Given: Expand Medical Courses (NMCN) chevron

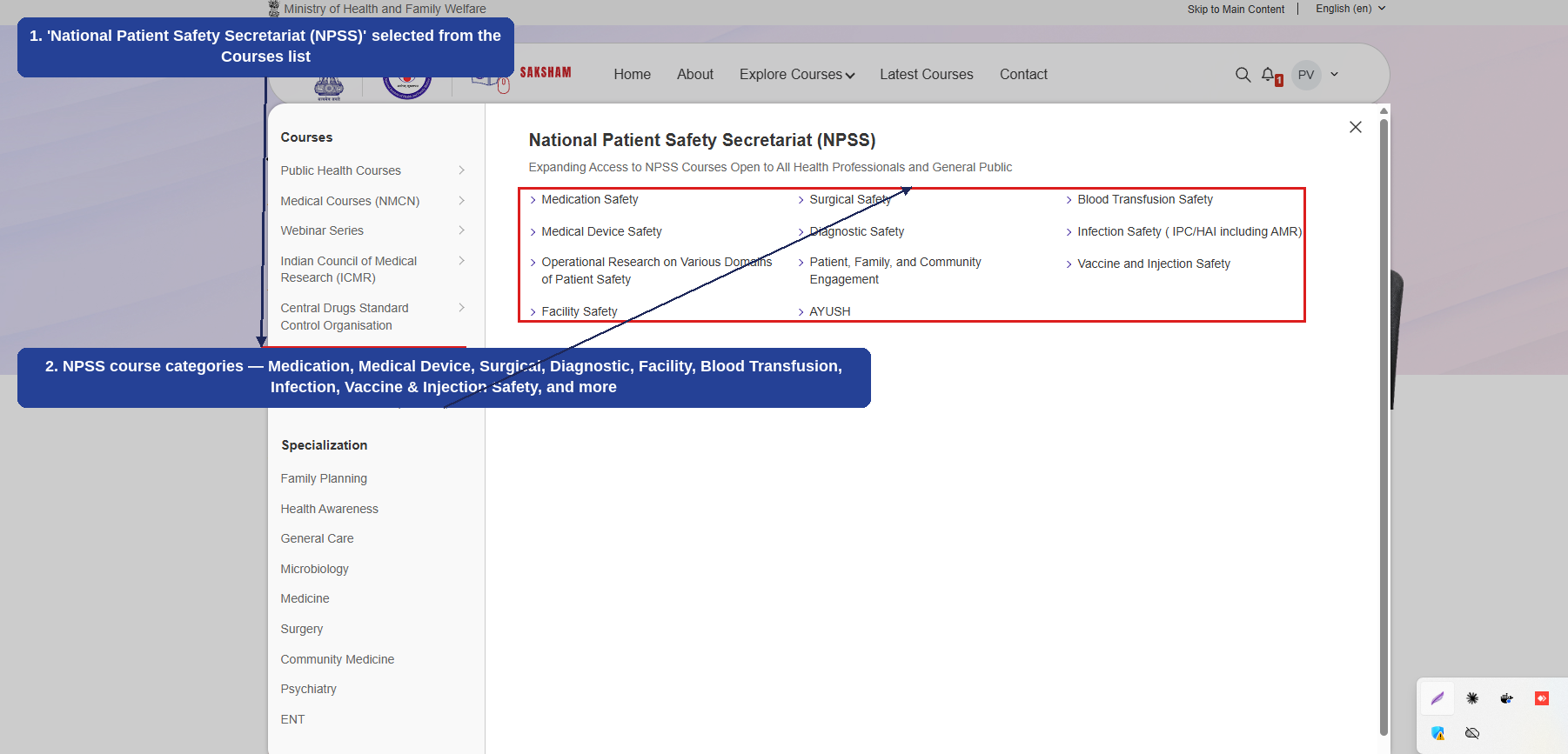Looking at the screenshot, I should pos(461,200).
